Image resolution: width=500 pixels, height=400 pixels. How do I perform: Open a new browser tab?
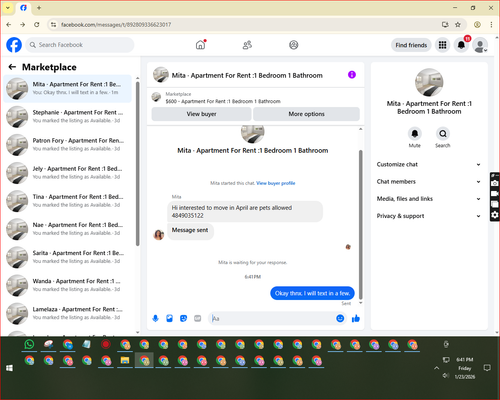point(39,8)
